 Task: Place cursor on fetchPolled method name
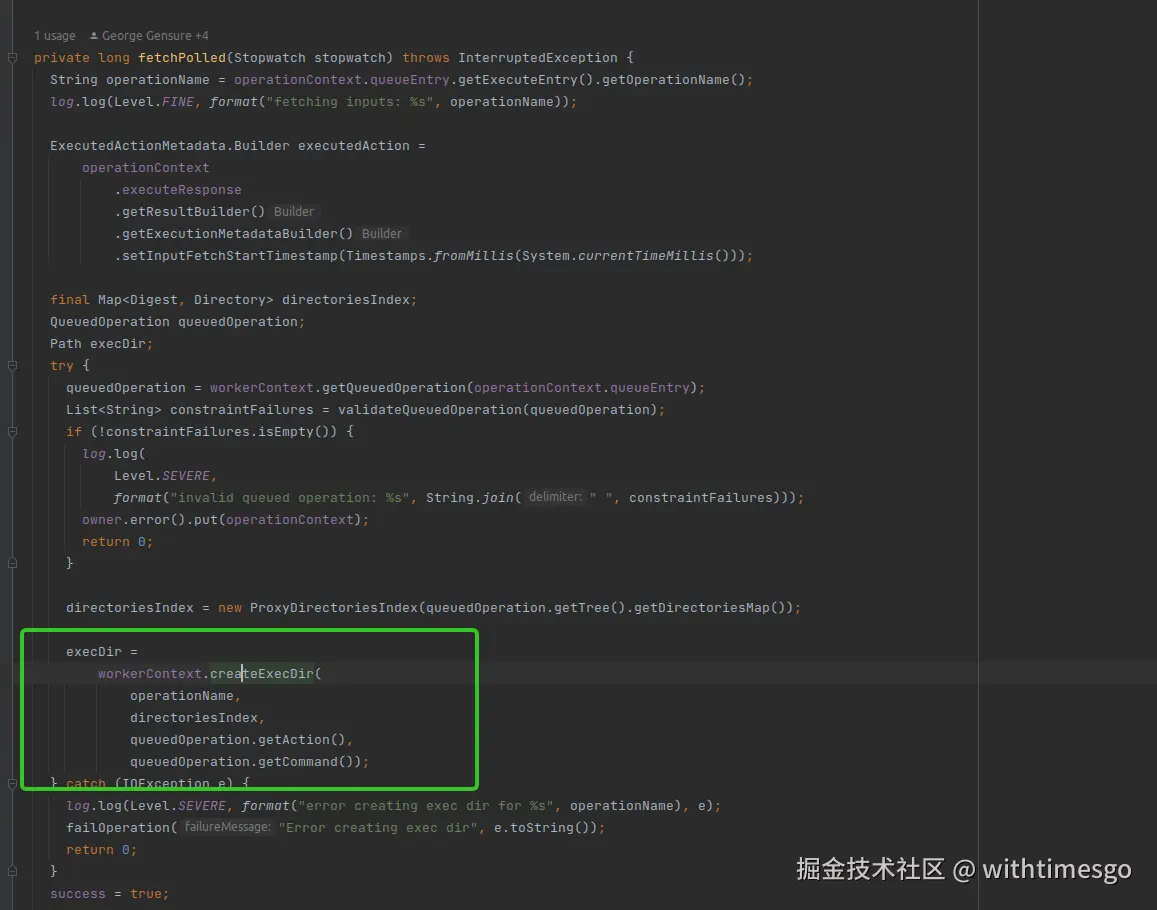182,58
